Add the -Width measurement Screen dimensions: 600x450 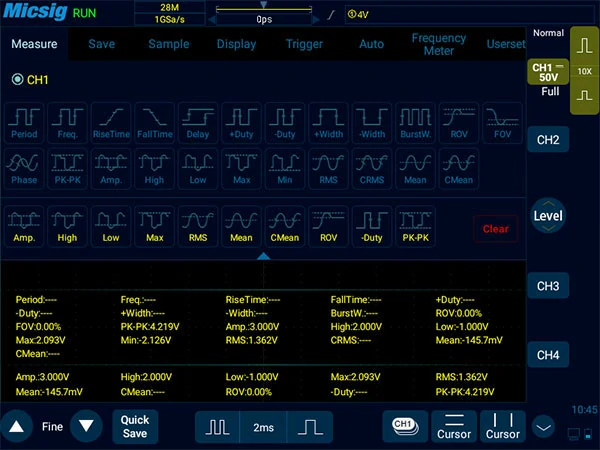click(372, 123)
